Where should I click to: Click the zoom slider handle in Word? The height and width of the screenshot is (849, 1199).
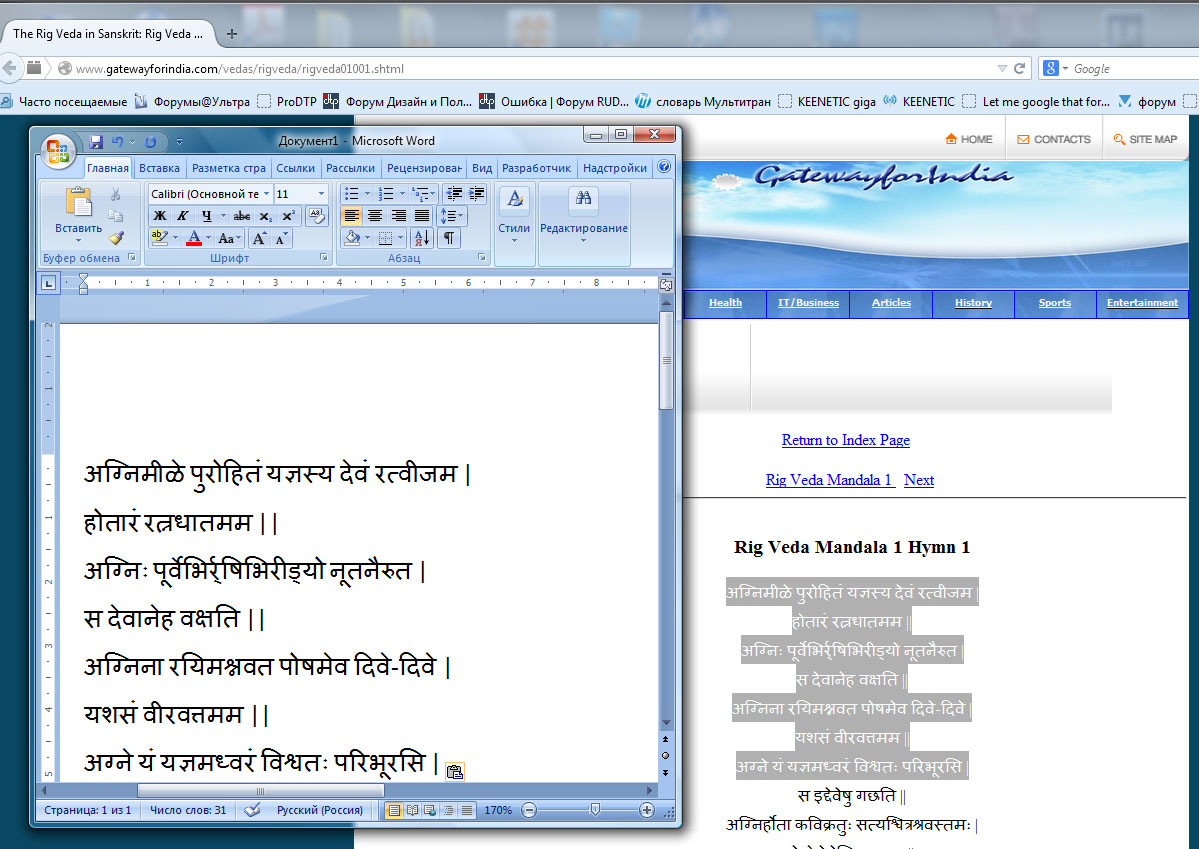595,809
